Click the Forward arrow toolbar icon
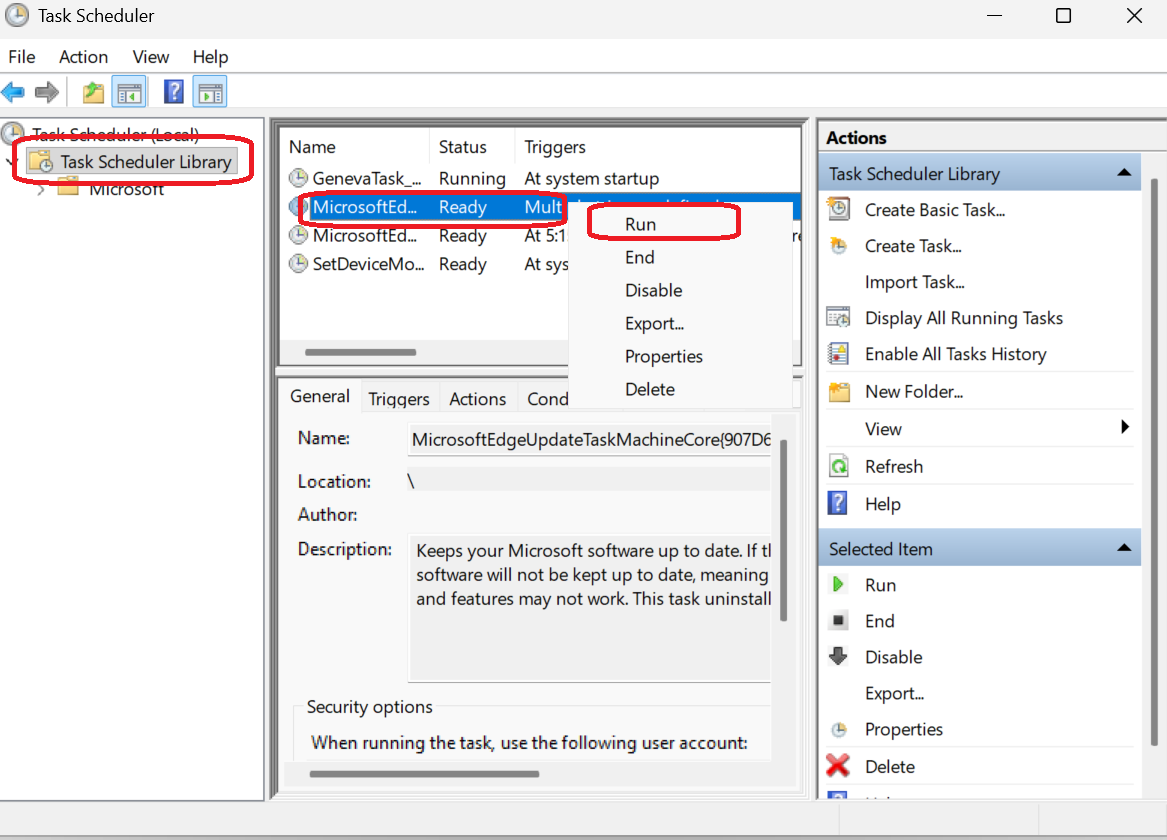This screenshot has height=840, width=1167. tap(47, 92)
